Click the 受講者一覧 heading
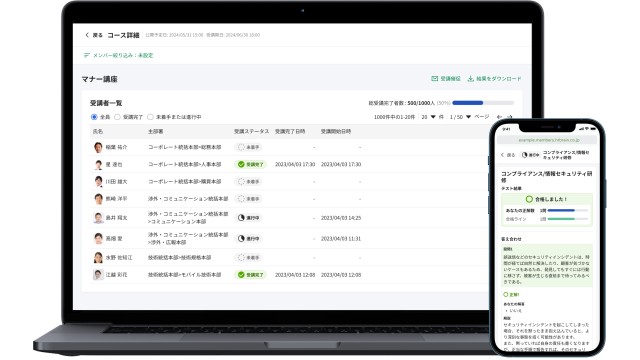640x360 pixels. [106, 103]
